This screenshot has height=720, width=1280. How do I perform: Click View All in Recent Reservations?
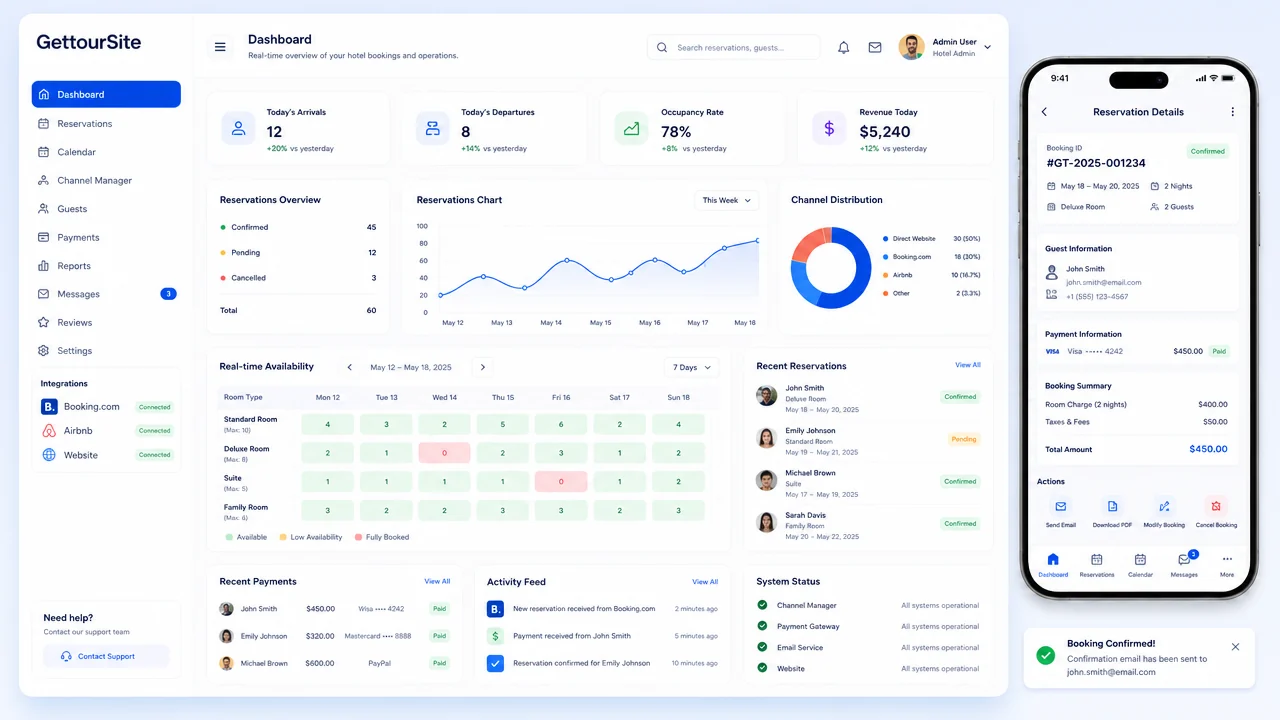click(x=968, y=365)
